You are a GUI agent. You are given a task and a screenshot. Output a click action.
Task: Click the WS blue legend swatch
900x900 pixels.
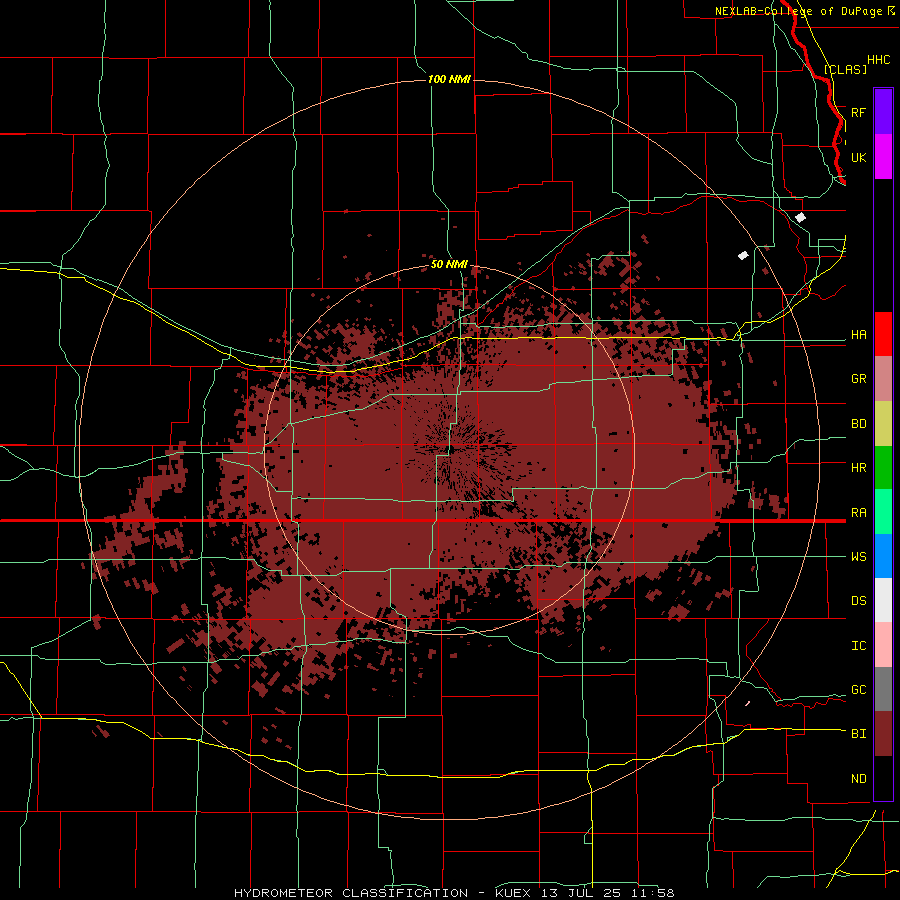pyautogui.click(x=883, y=556)
